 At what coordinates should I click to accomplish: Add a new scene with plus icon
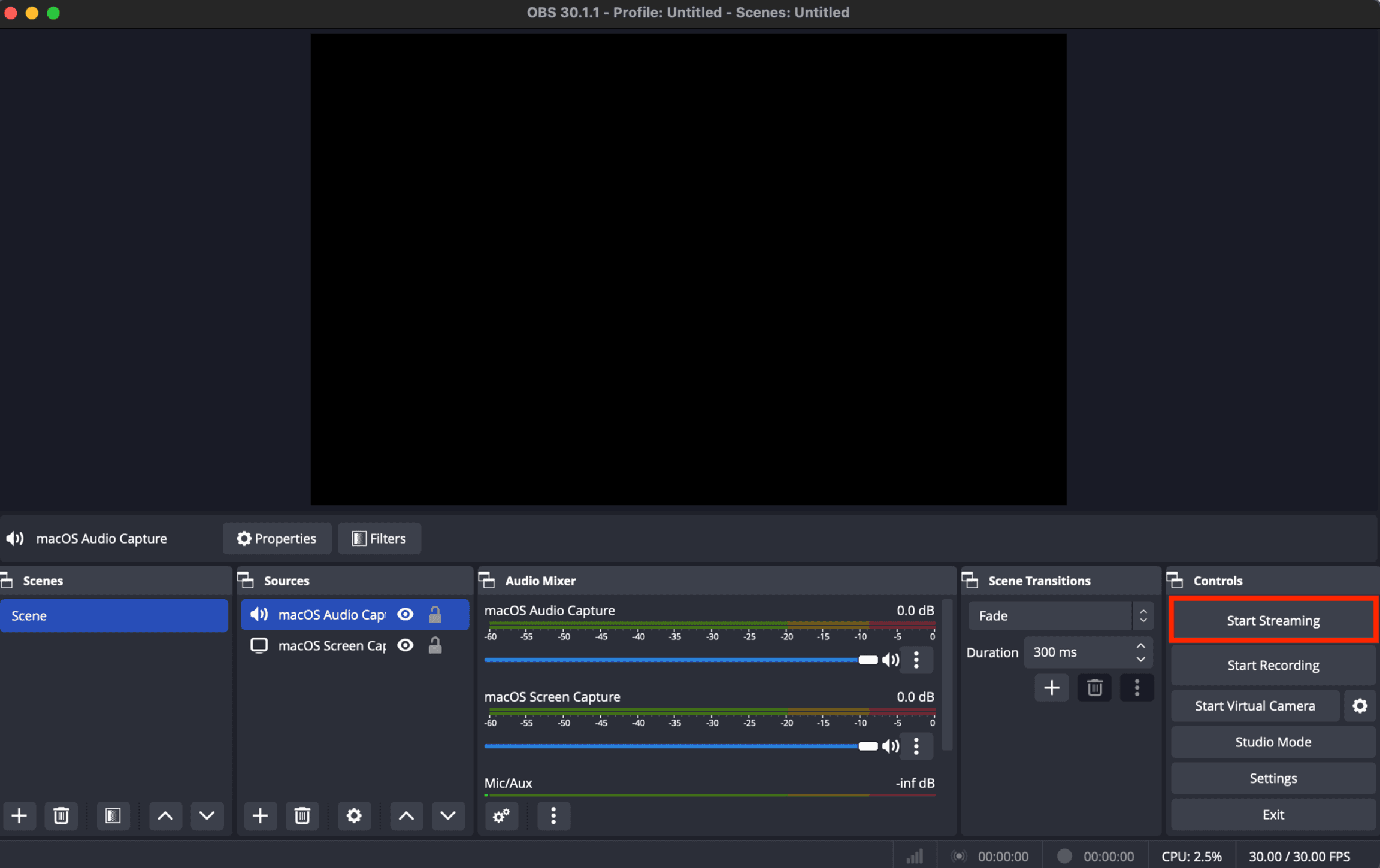tap(19, 815)
